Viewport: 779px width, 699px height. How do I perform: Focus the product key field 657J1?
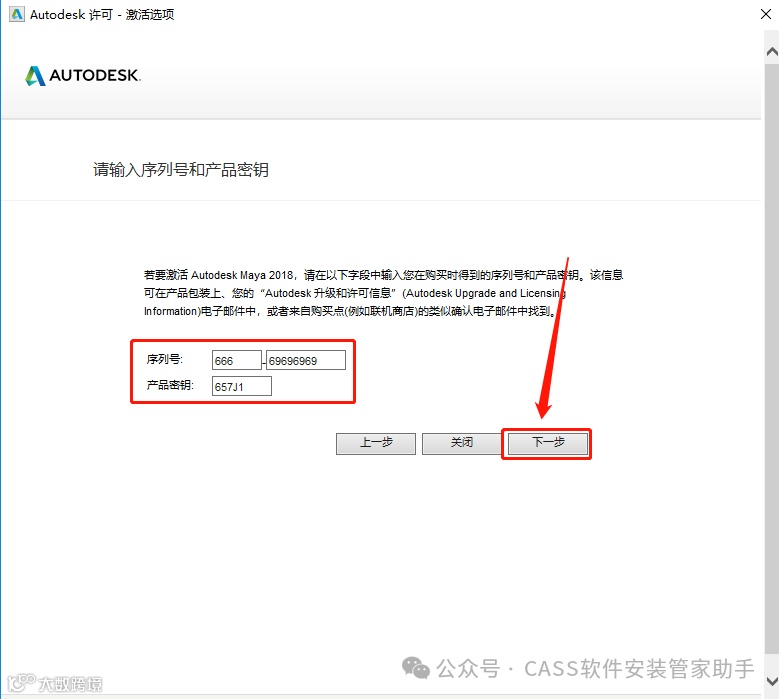241,386
